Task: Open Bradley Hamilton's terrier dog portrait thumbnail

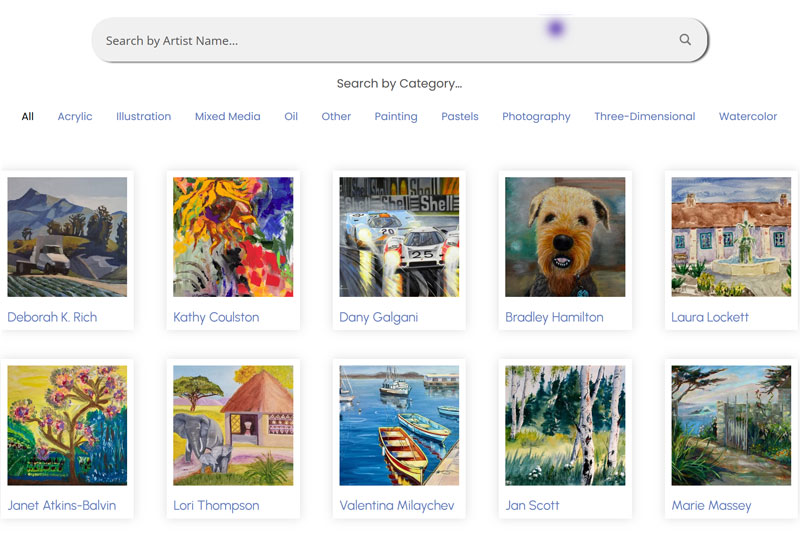Action: point(565,237)
